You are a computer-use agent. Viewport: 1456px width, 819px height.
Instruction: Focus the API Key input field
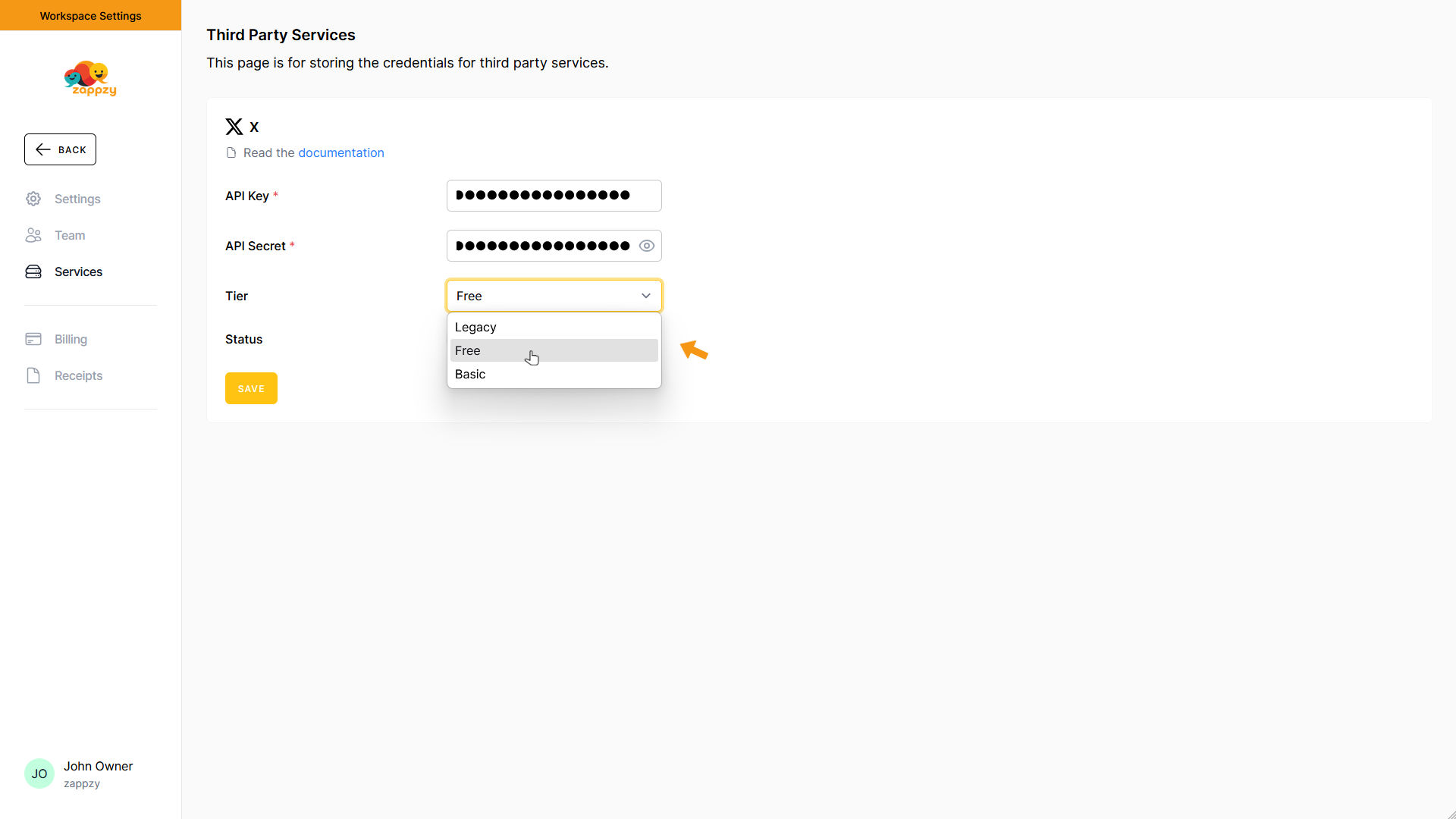click(554, 196)
